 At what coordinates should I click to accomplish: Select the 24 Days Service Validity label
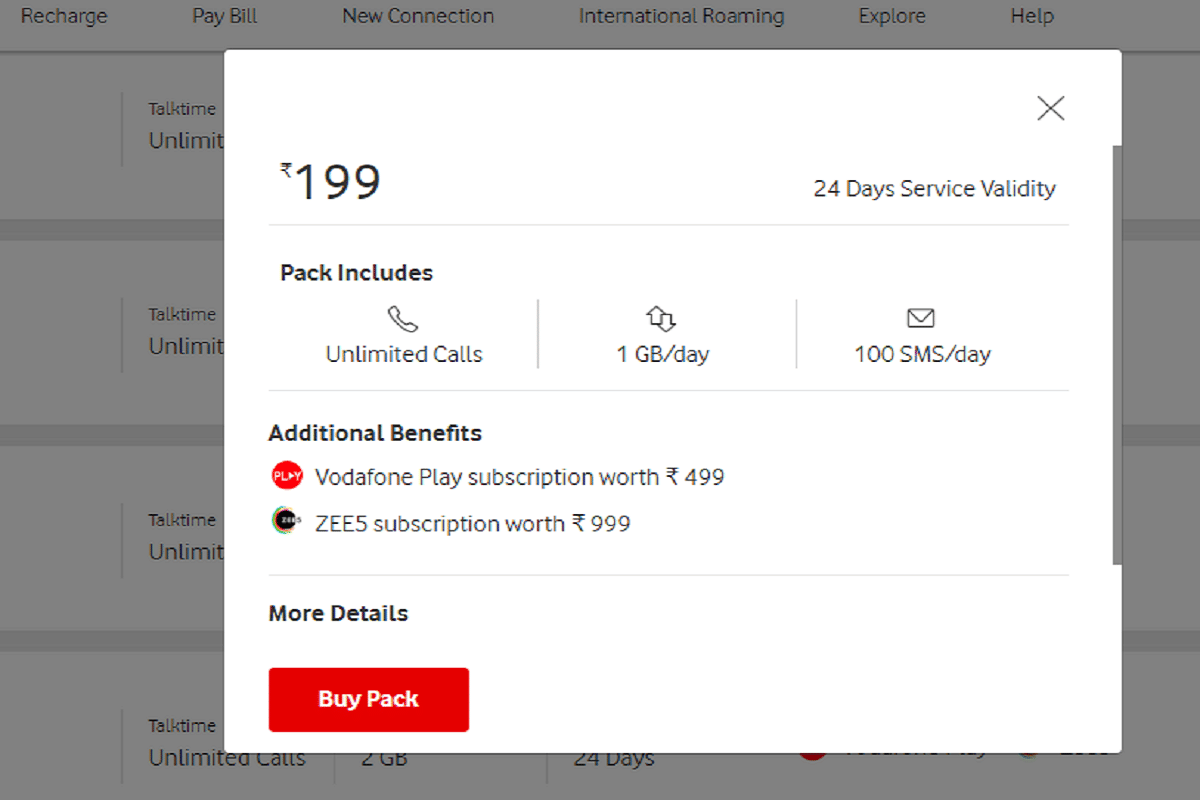click(934, 188)
